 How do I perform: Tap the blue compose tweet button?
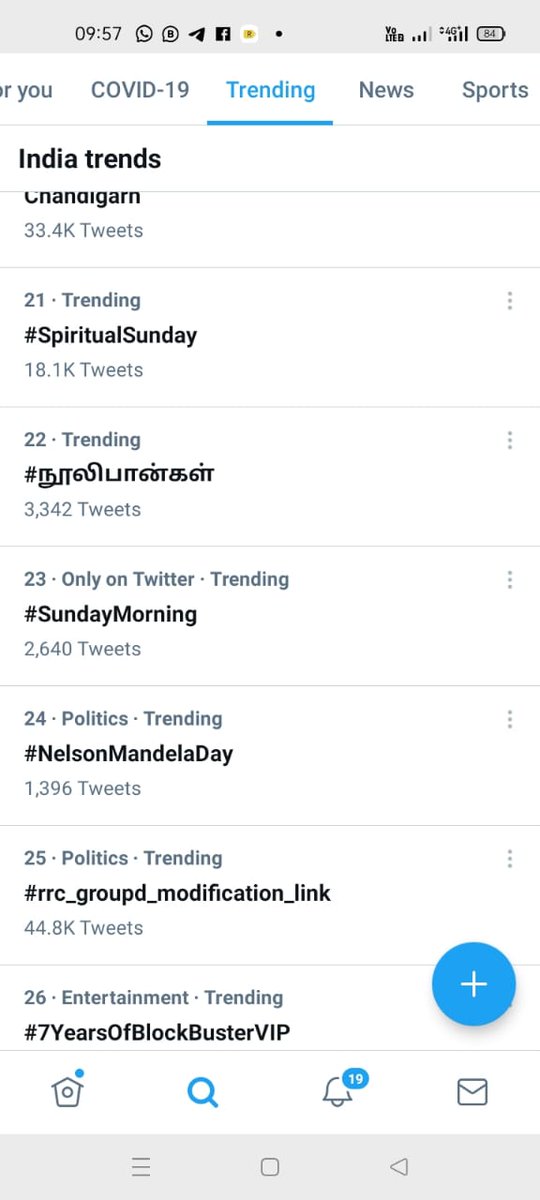[x=474, y=984]
